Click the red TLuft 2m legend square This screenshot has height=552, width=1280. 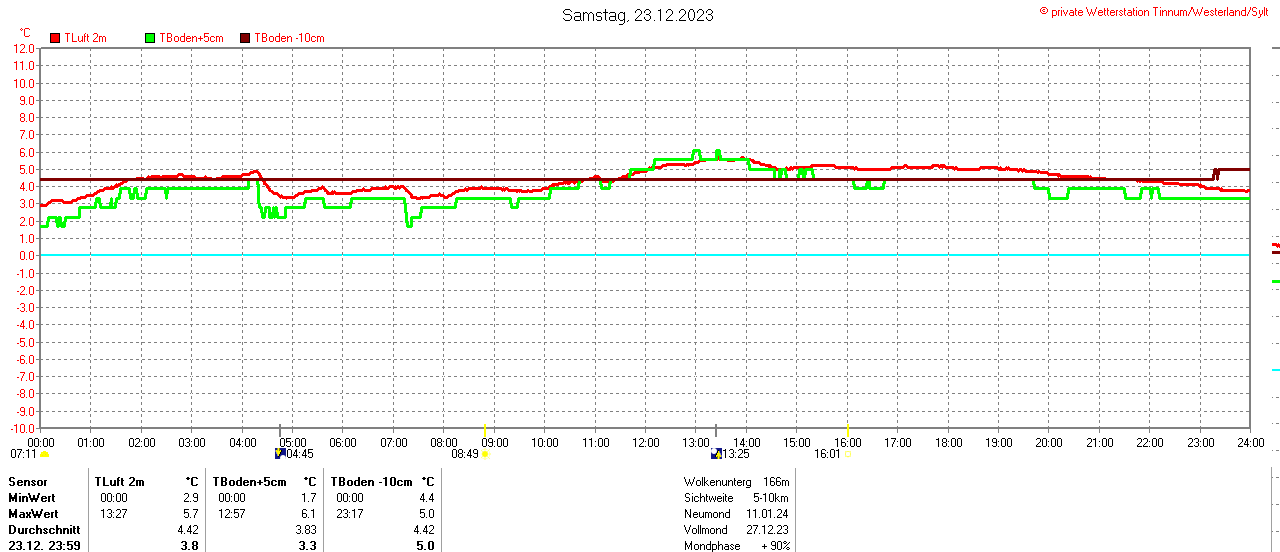(55, 38)
